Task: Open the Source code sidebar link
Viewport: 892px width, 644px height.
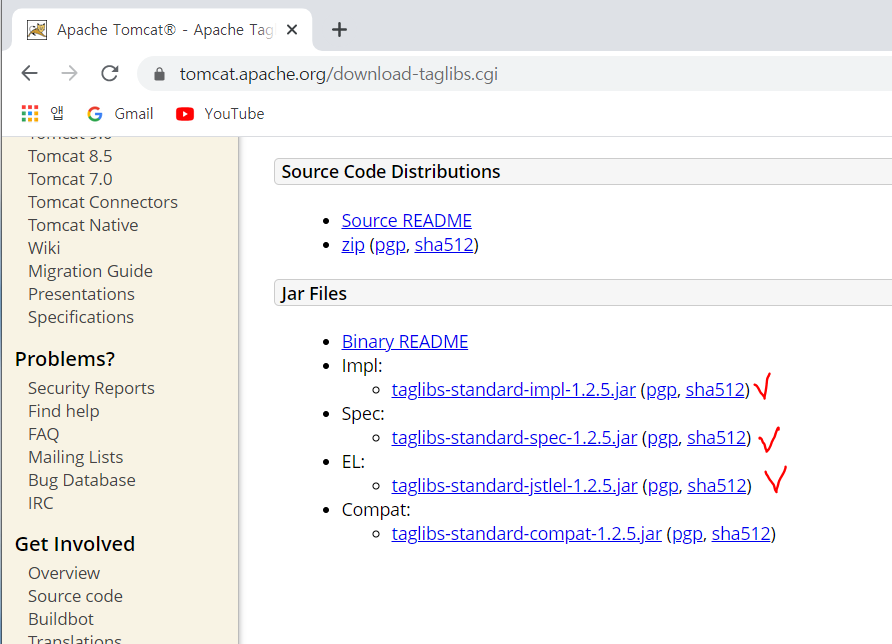Action: pos(76,596)
